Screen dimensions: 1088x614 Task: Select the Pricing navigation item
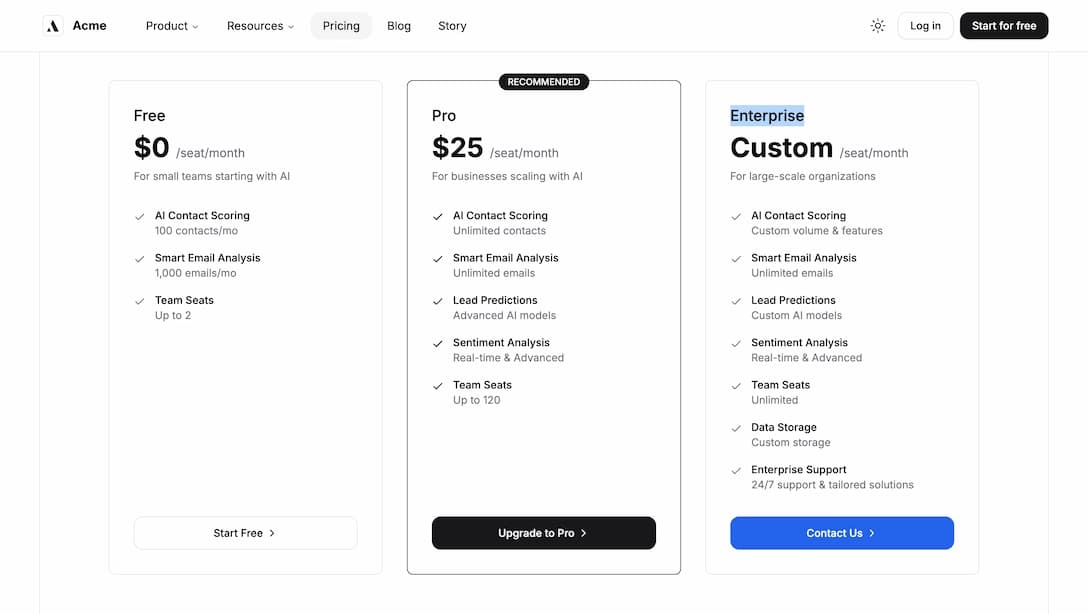340,26
